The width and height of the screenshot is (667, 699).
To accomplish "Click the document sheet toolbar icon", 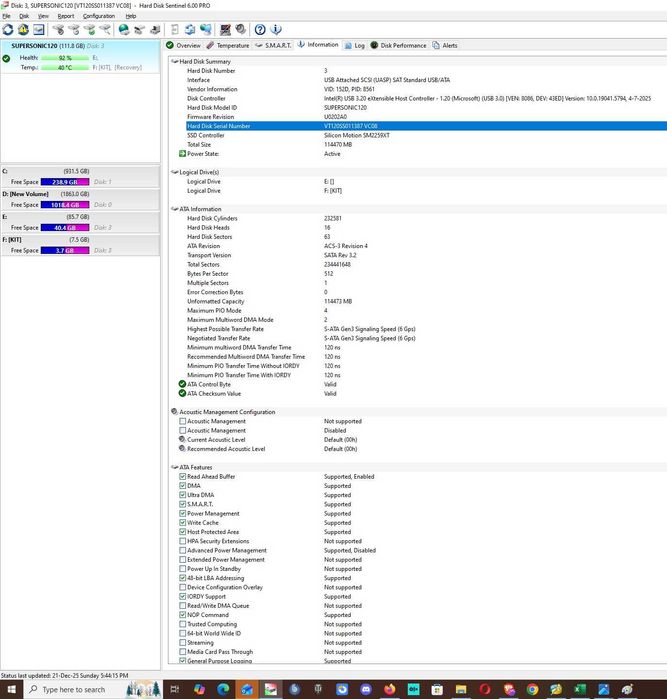I will [175, 30].
